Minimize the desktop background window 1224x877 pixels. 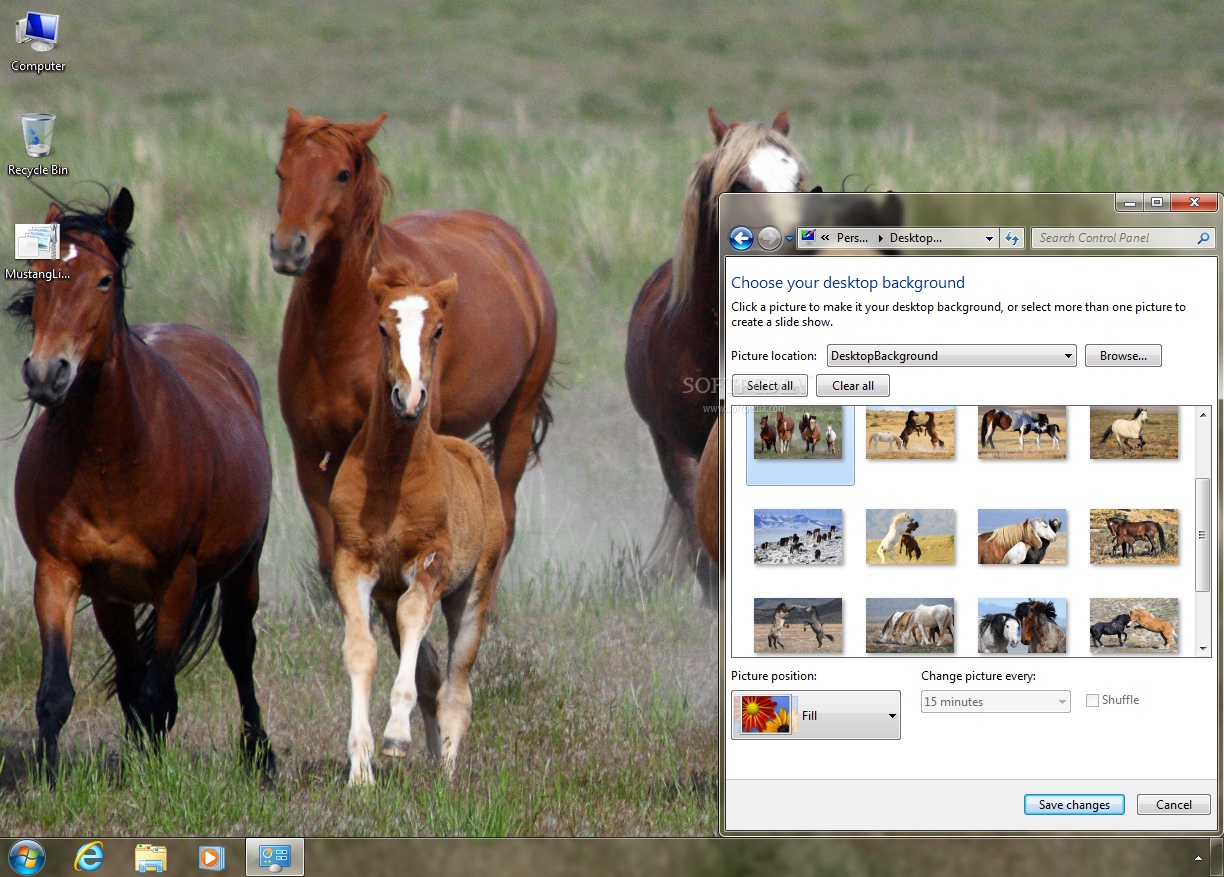(1129, 202)
